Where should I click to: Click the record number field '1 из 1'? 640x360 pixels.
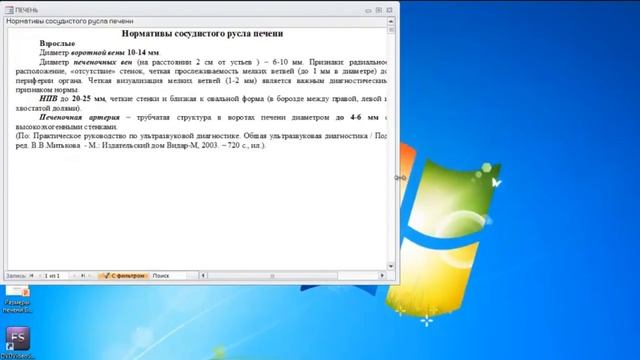[55, 276]
